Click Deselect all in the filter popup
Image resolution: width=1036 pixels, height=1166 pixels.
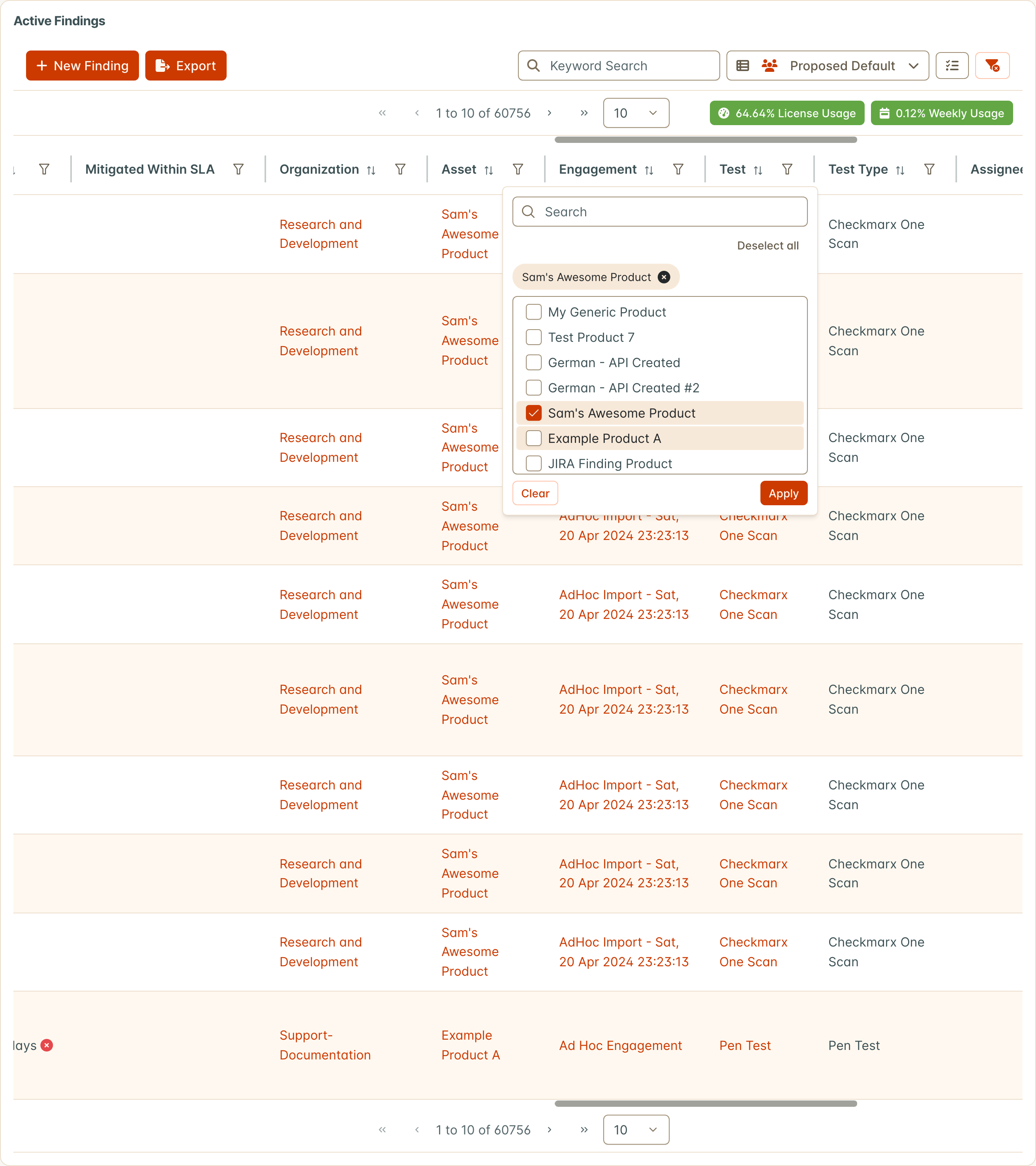point(768,246)
